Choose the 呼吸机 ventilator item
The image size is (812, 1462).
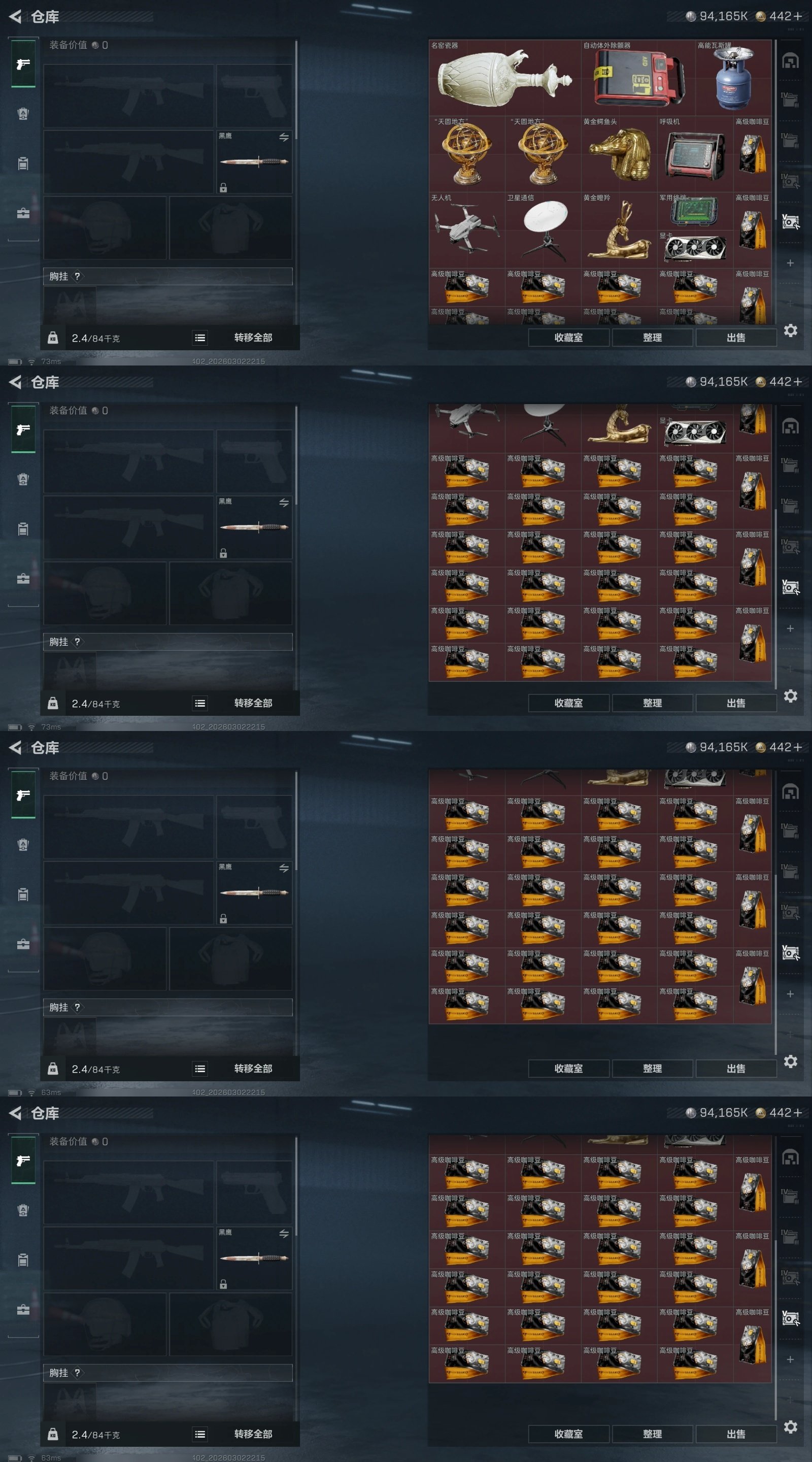coord(695,154)
